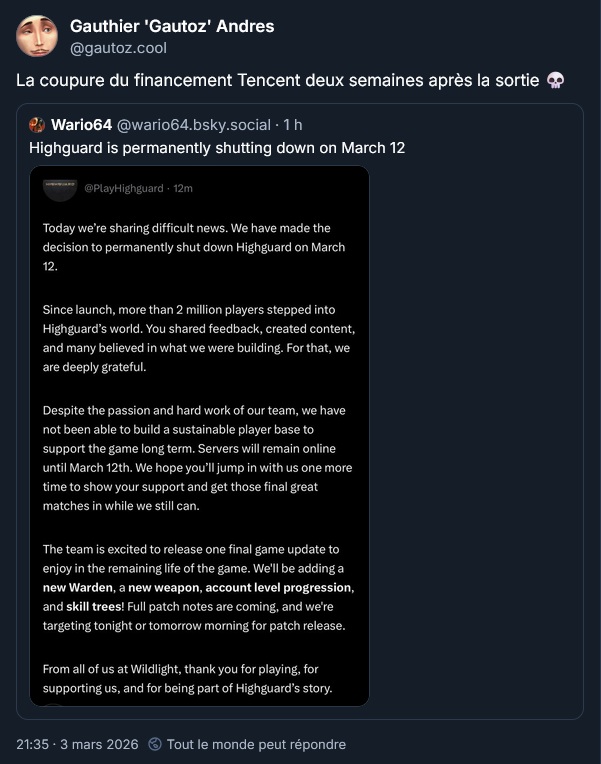The width and height of the screenshot is (601, 764).
Task: Click Wario64's small avatar in quoted post
Action: (x=37, y=125)
